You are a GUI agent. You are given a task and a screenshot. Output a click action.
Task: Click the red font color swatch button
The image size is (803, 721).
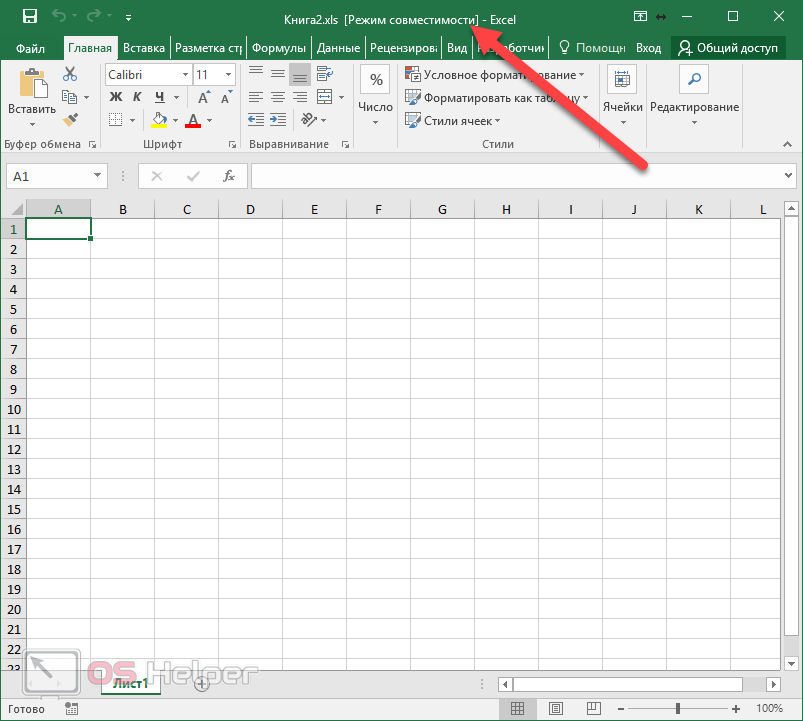tap(192, 120)
